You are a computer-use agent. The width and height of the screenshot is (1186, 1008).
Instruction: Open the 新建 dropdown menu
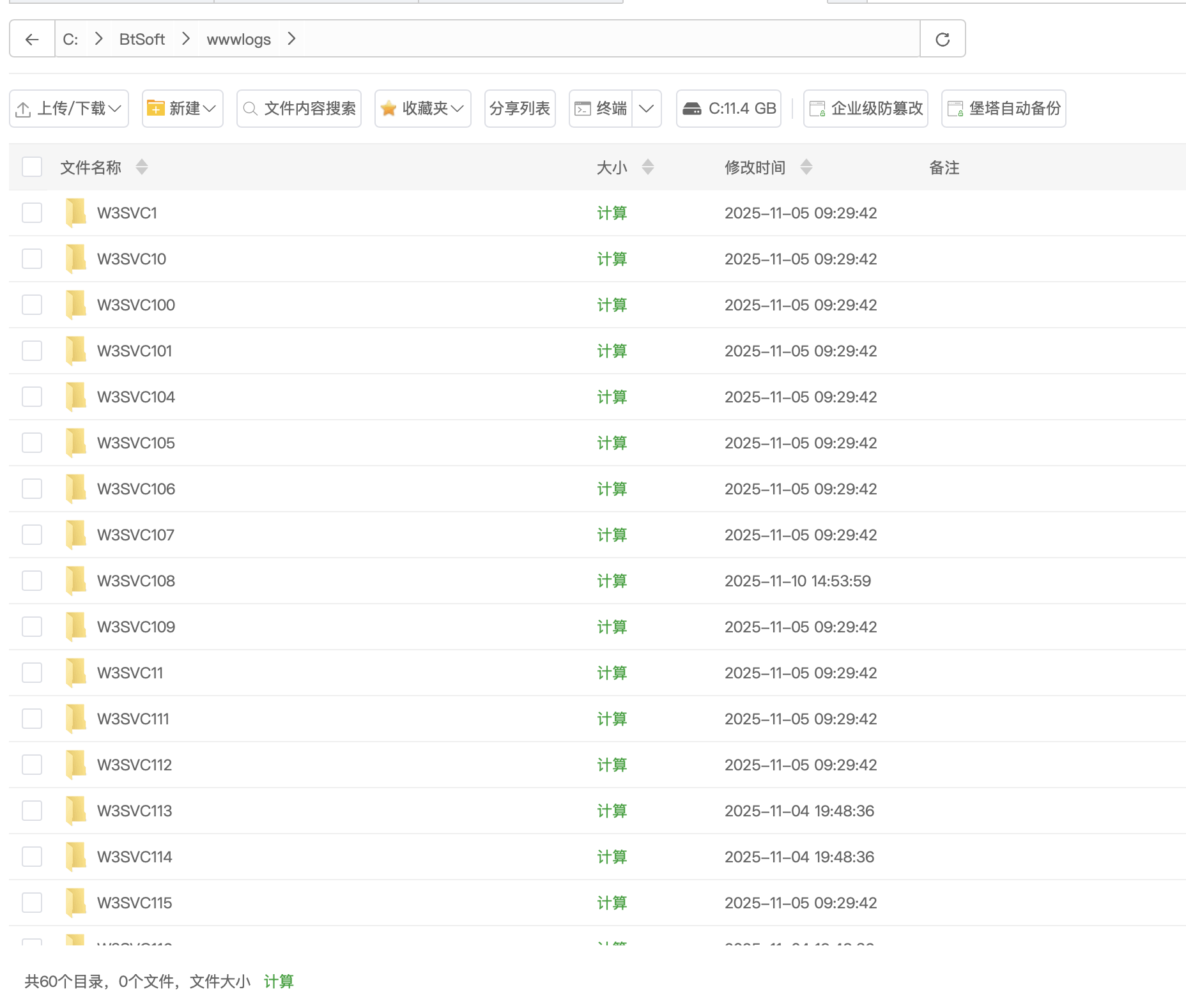point(183,109)
